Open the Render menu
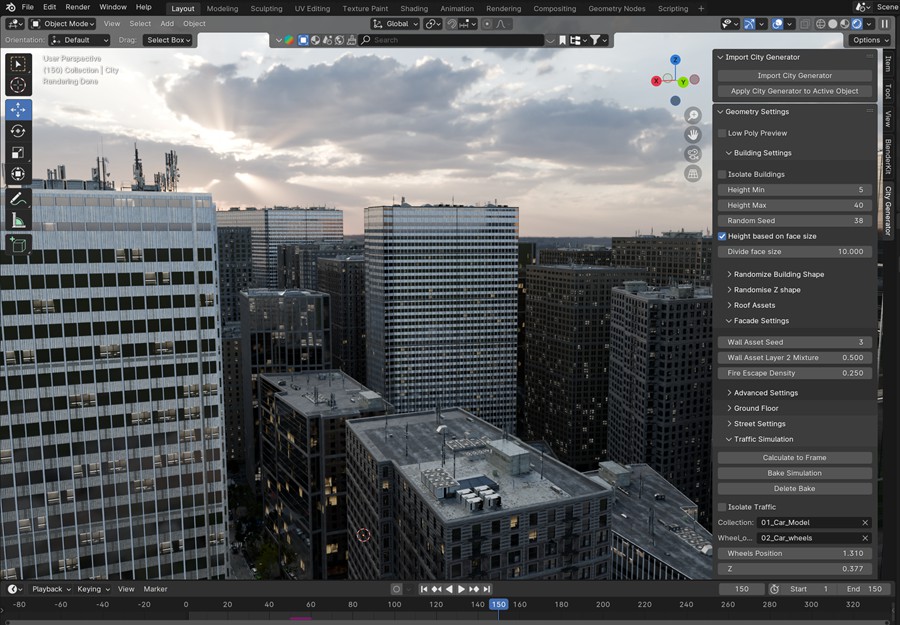Screen dimensions: 900x625 78,6
